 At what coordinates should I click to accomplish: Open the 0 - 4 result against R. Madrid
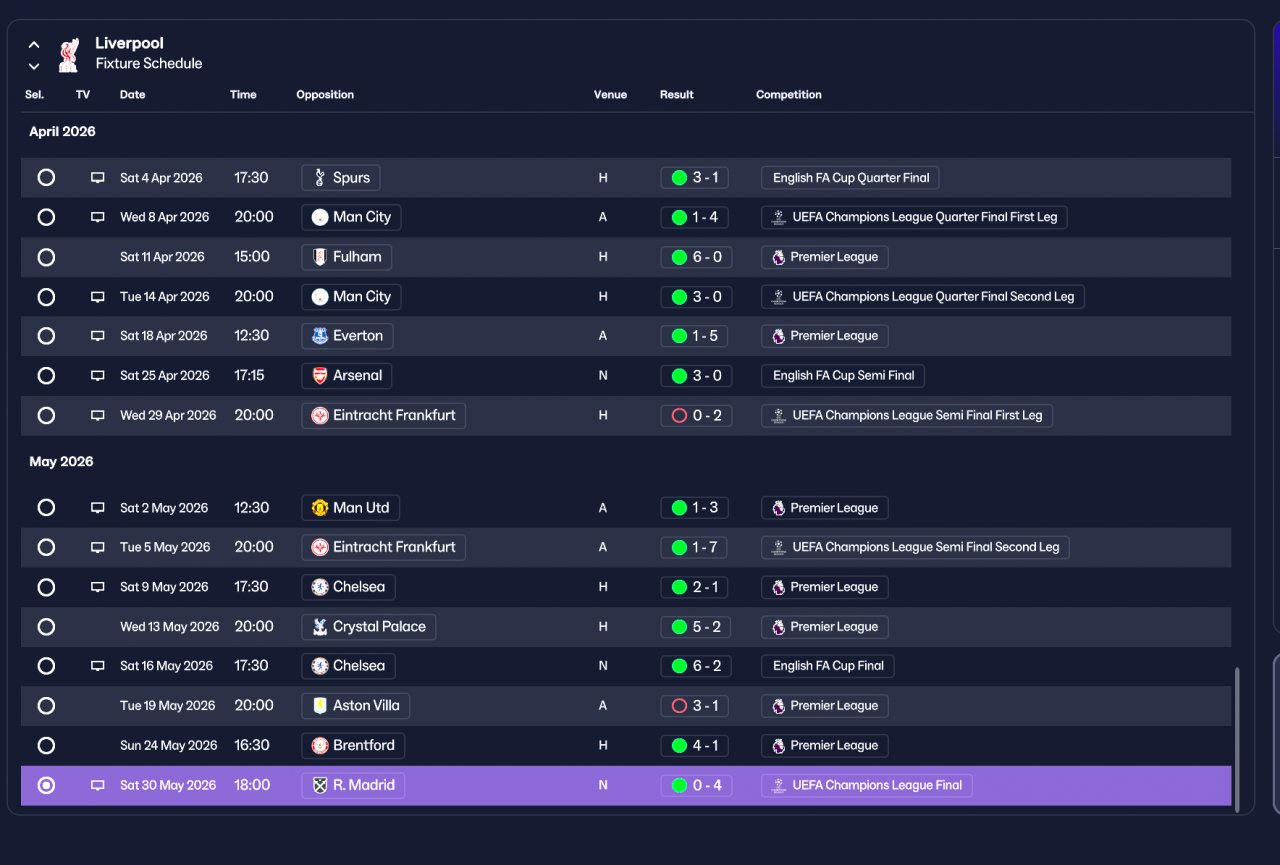tap(696, 786)
